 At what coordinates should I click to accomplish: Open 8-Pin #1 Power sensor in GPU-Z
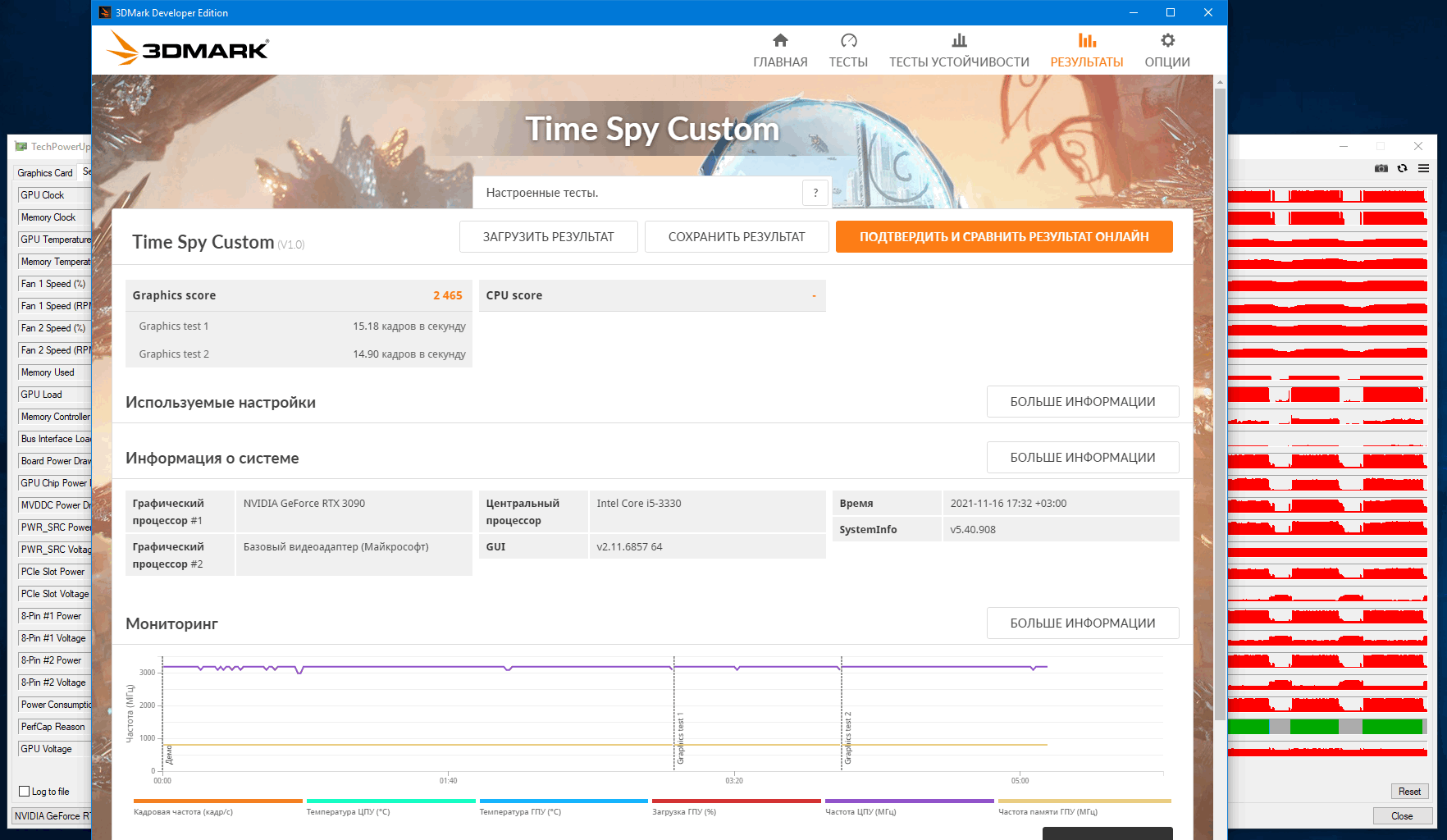tap(54, 616)
